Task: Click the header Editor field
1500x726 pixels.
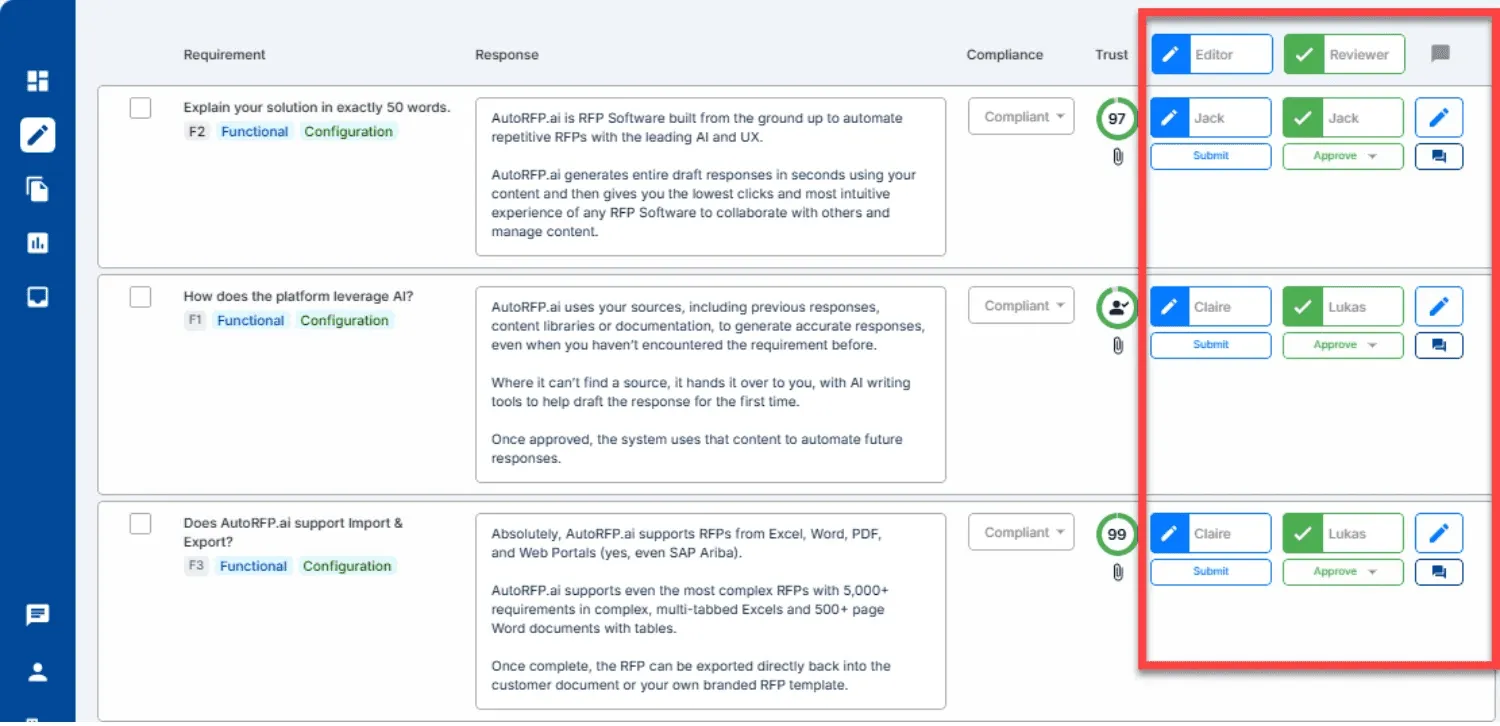Action: pos(1212,54)
